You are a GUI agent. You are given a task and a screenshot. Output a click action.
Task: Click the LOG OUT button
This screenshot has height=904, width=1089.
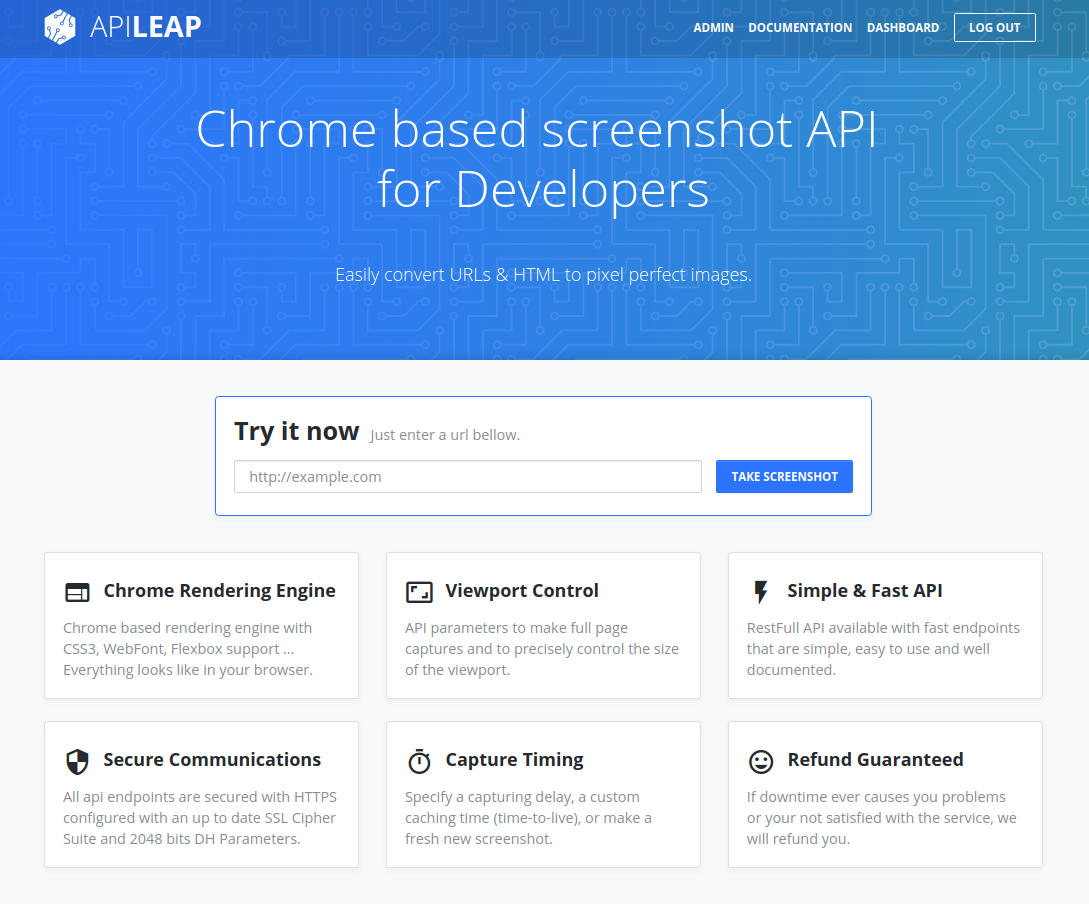click(994, 27)
